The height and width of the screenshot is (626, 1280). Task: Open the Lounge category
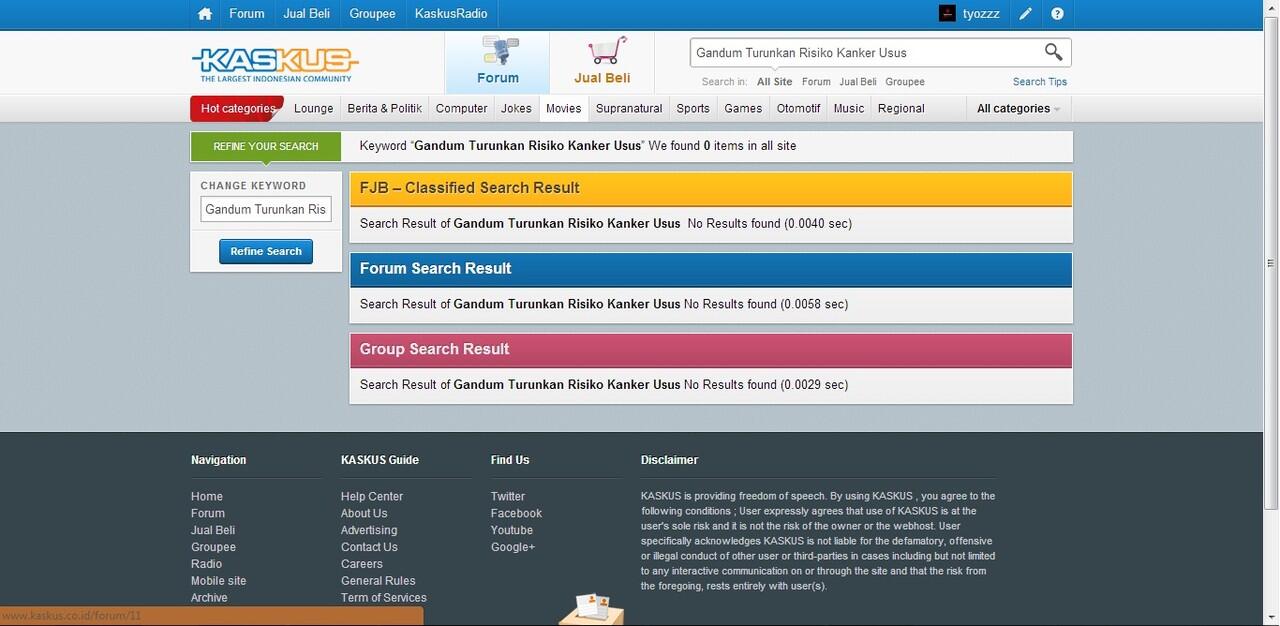coord(314,108)
